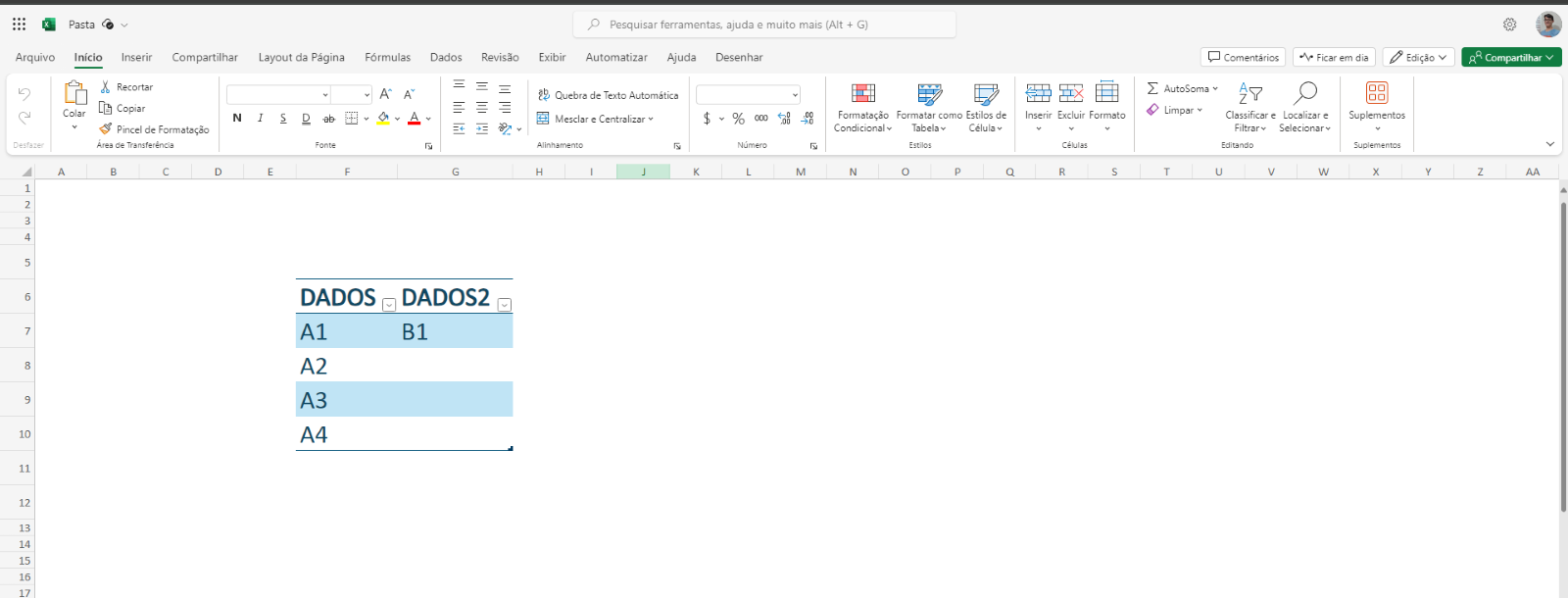Expand the number format combo box
Image resolution: width=1568 pixels, height=598 pixels.
tap(795, 95)
